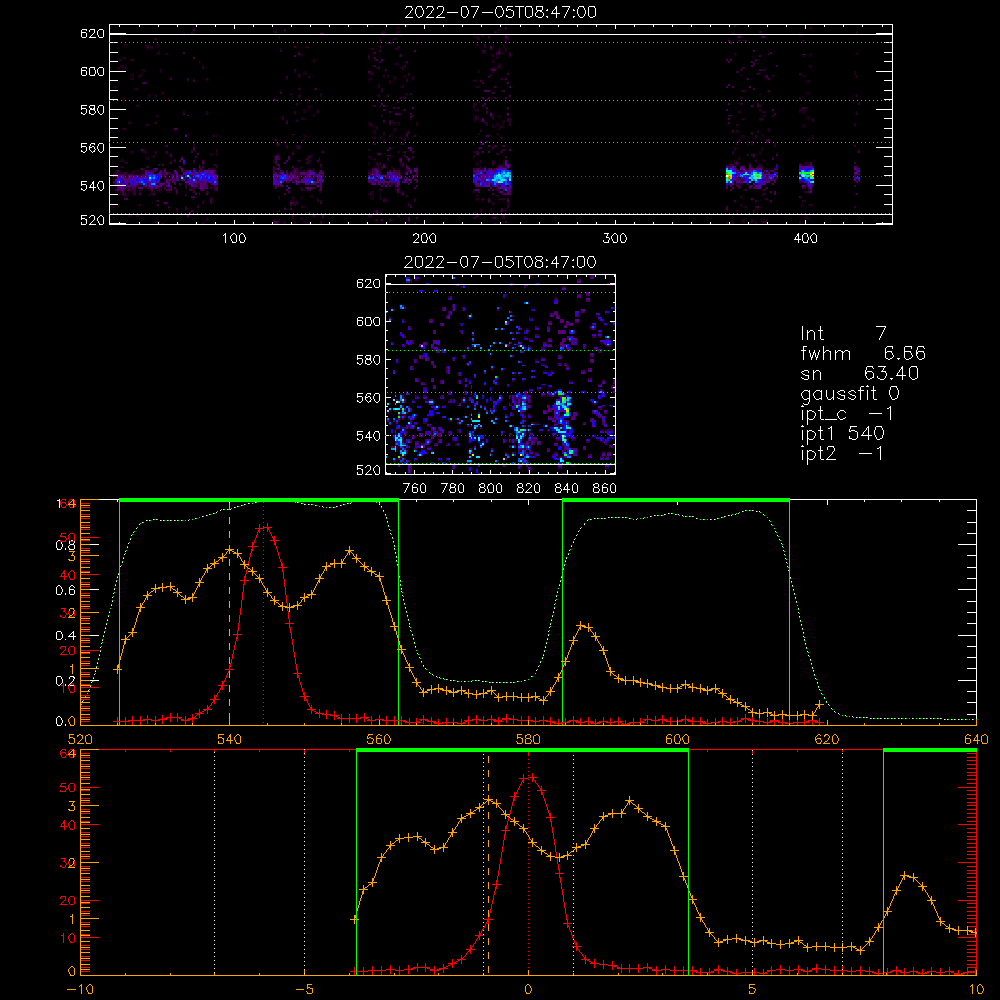Select the 'sn 63.40' readout line

tap(860, 373)
